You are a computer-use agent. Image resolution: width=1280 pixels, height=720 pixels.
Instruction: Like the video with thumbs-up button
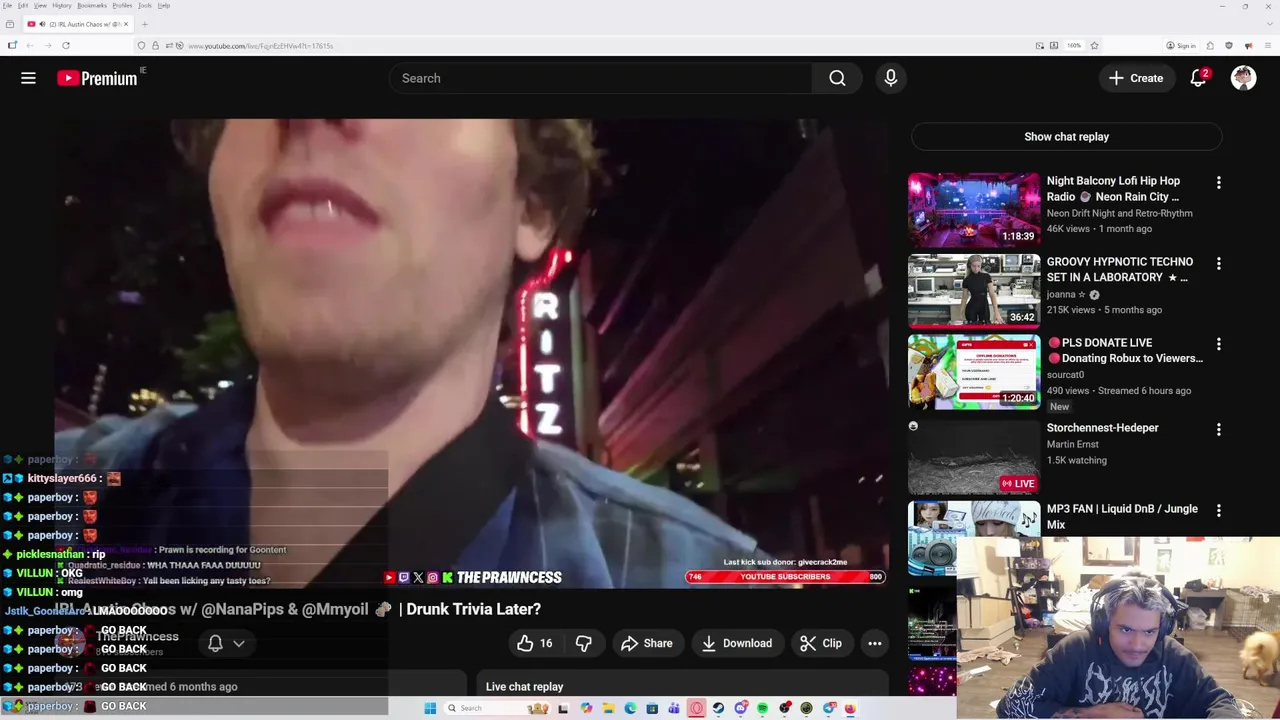[x=534, y=643]
